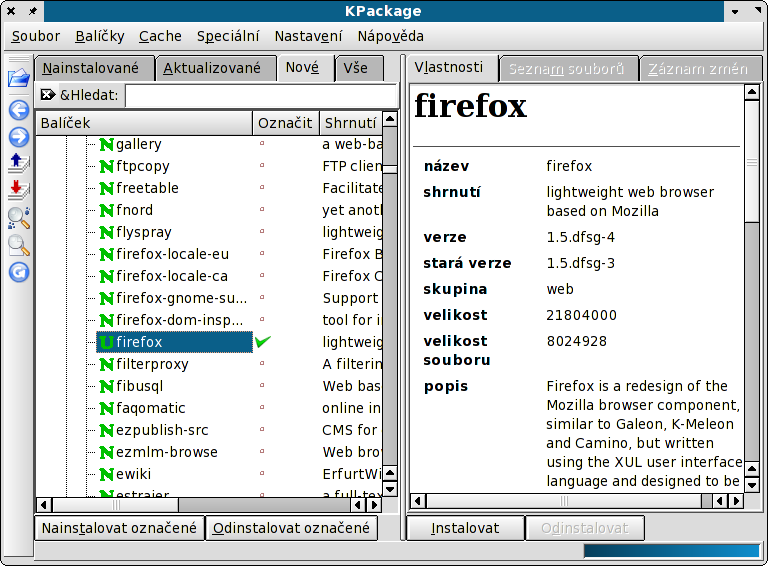The height and width of the screenshot is (566, 768).
Task: Mark the firefox-locale-eu package
Action: 262,253
